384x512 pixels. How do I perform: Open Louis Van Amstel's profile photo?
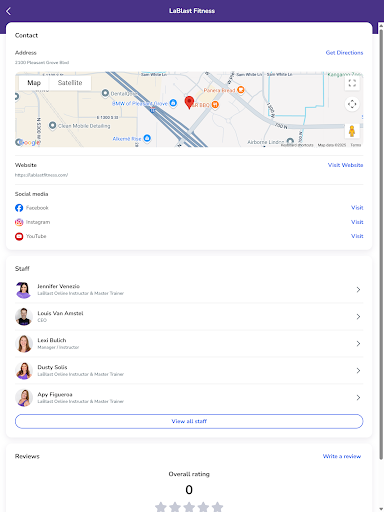pyautogui.click(x=24, y=317)
